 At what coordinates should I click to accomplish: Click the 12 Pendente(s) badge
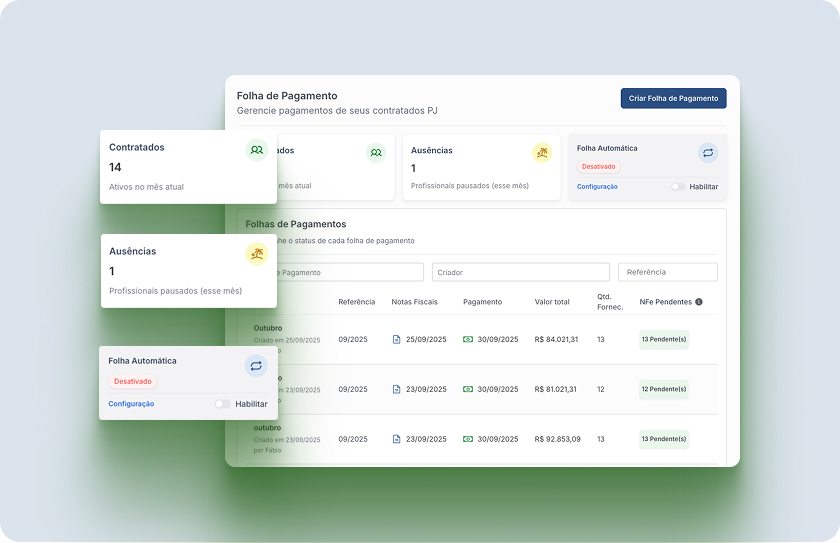664,389
